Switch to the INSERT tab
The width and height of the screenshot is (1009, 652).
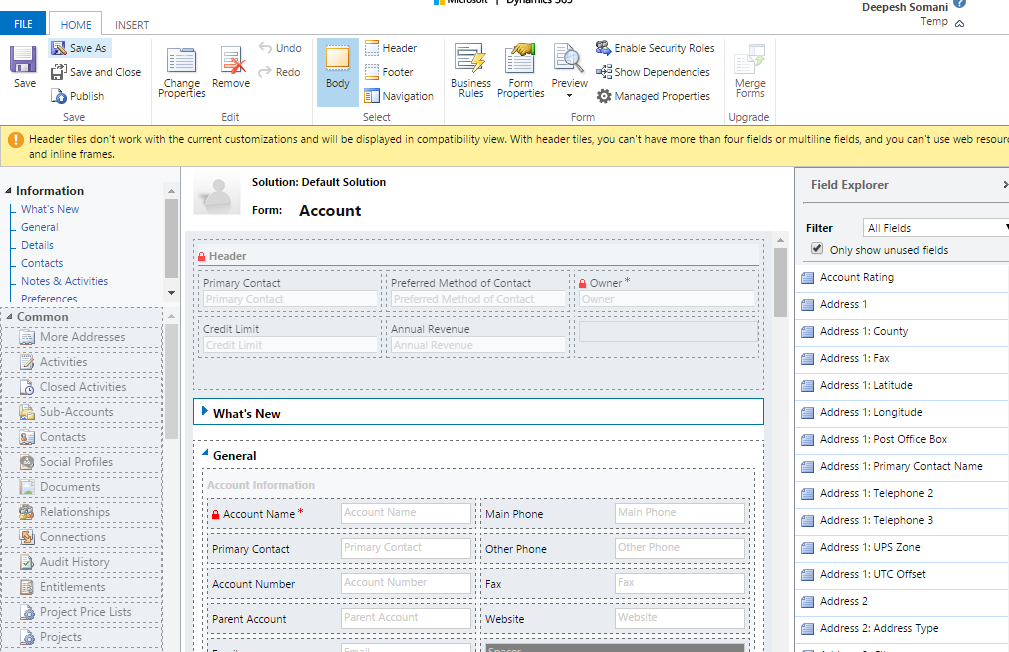132,24
